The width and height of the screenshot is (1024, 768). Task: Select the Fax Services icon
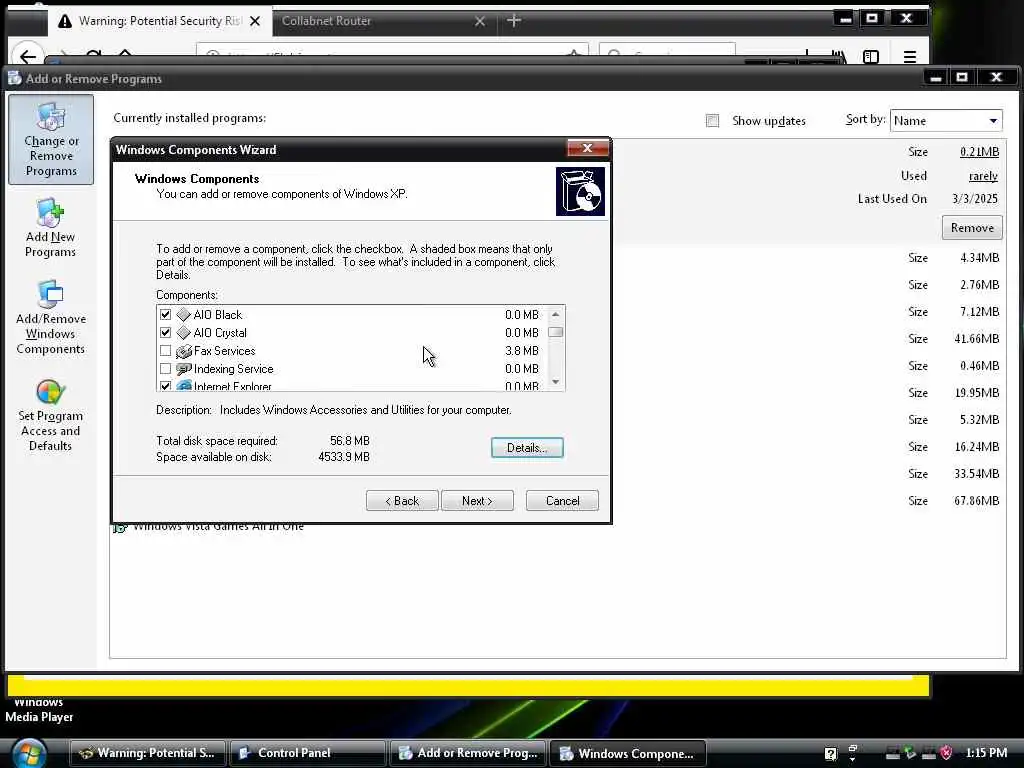tap(184, 351)
